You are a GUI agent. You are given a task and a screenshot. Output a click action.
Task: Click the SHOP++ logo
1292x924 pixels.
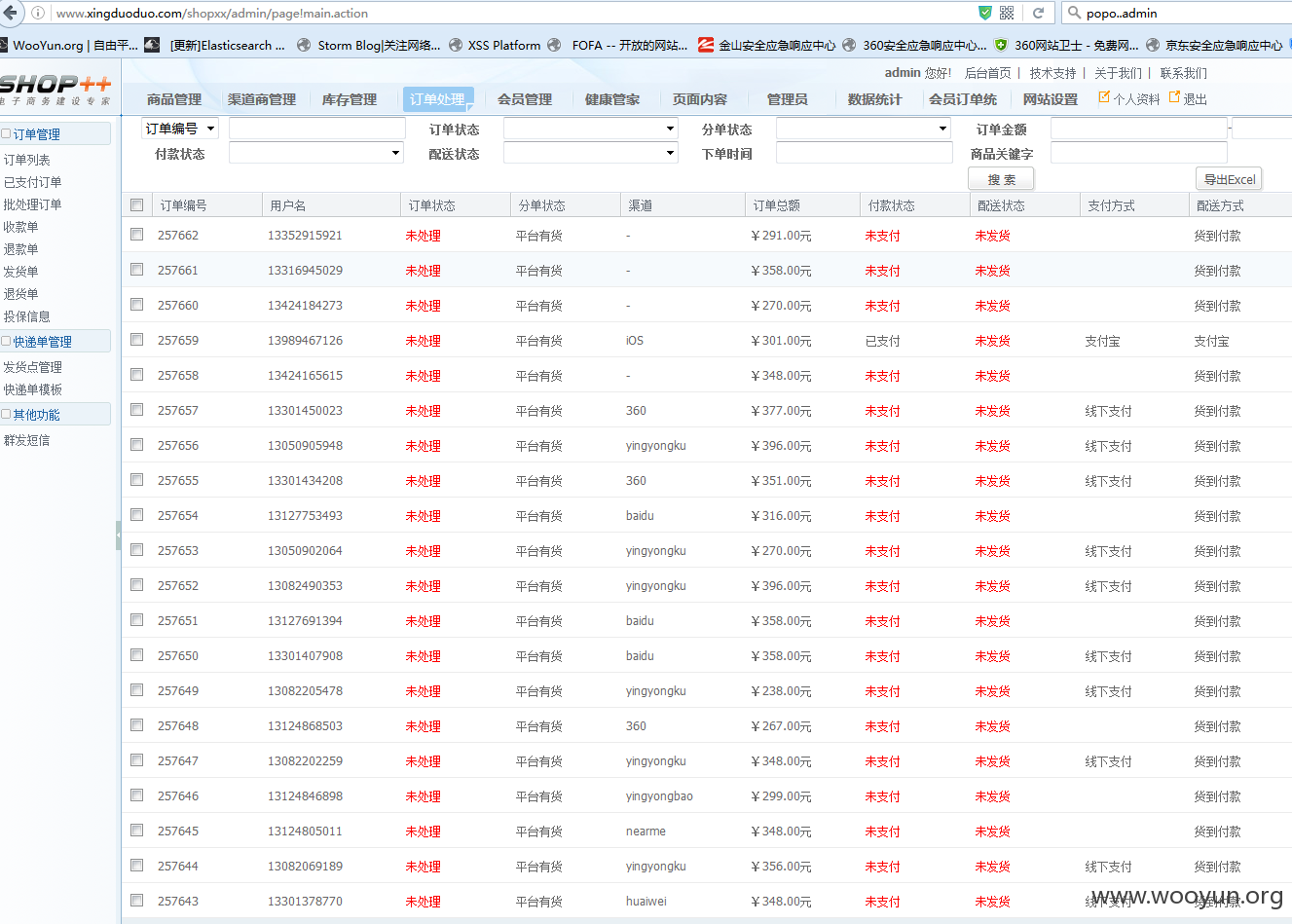pos(55,89)
